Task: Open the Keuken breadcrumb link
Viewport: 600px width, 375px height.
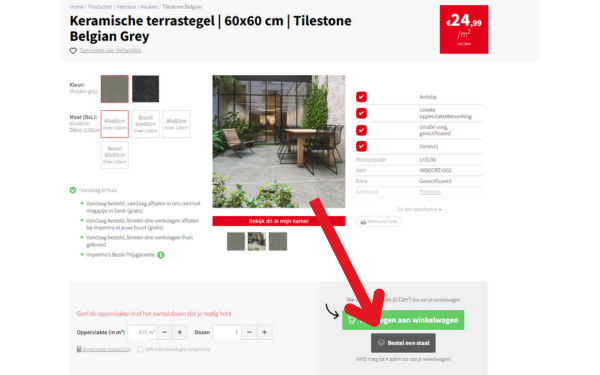Action: (x=149, y=7)
